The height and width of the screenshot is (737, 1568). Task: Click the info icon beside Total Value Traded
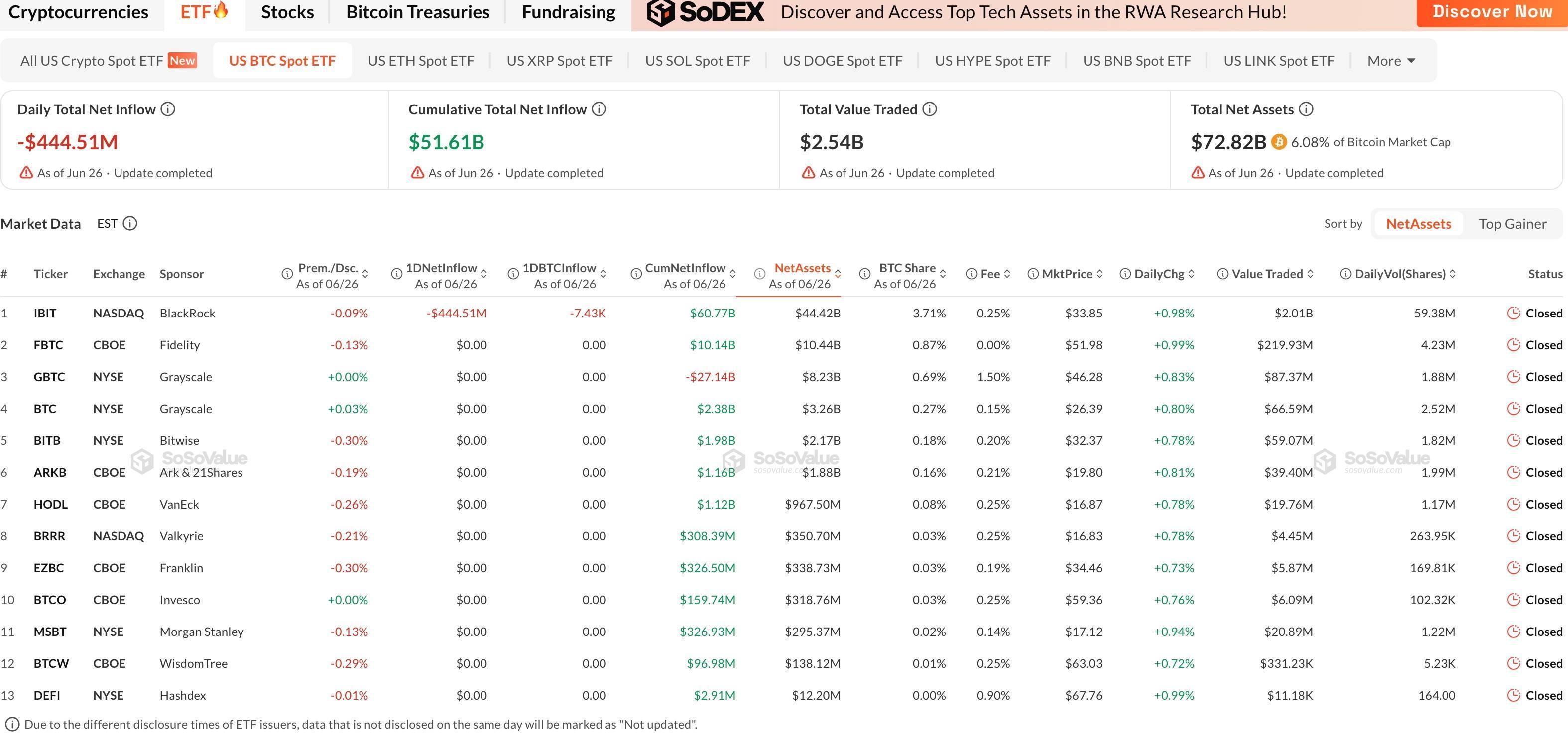point(930,109)
